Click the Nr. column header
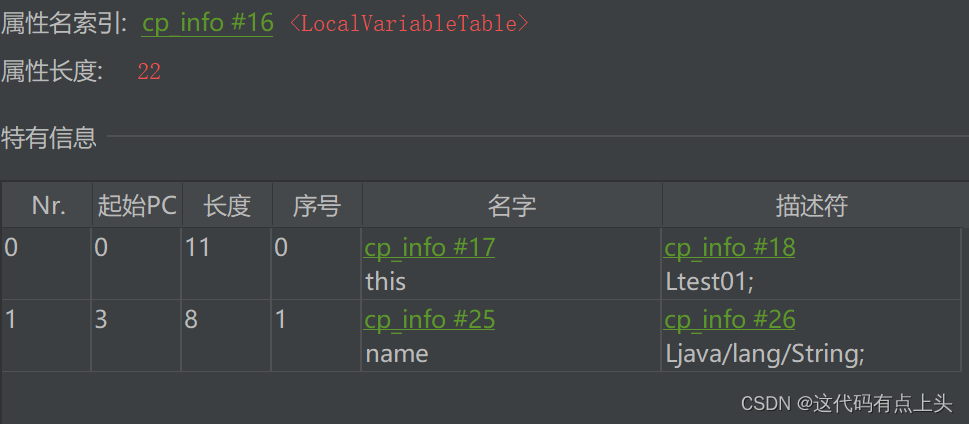The width and height of the screenshot is (969, 424). point(47,206)
